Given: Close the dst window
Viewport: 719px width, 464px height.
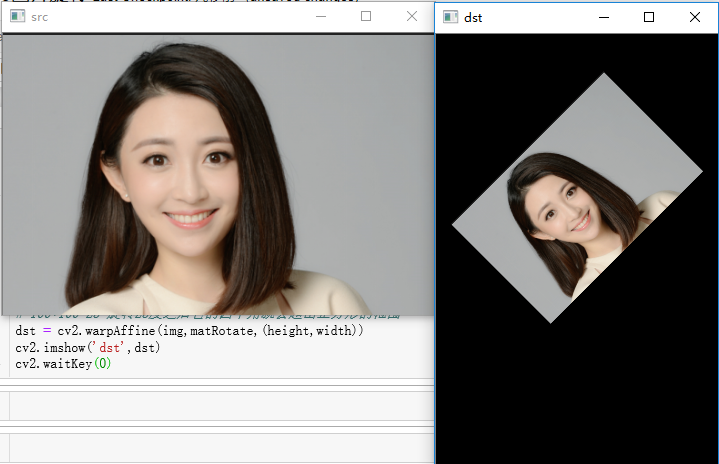Looking at the screenshot, I should click(x=695, y=17).
